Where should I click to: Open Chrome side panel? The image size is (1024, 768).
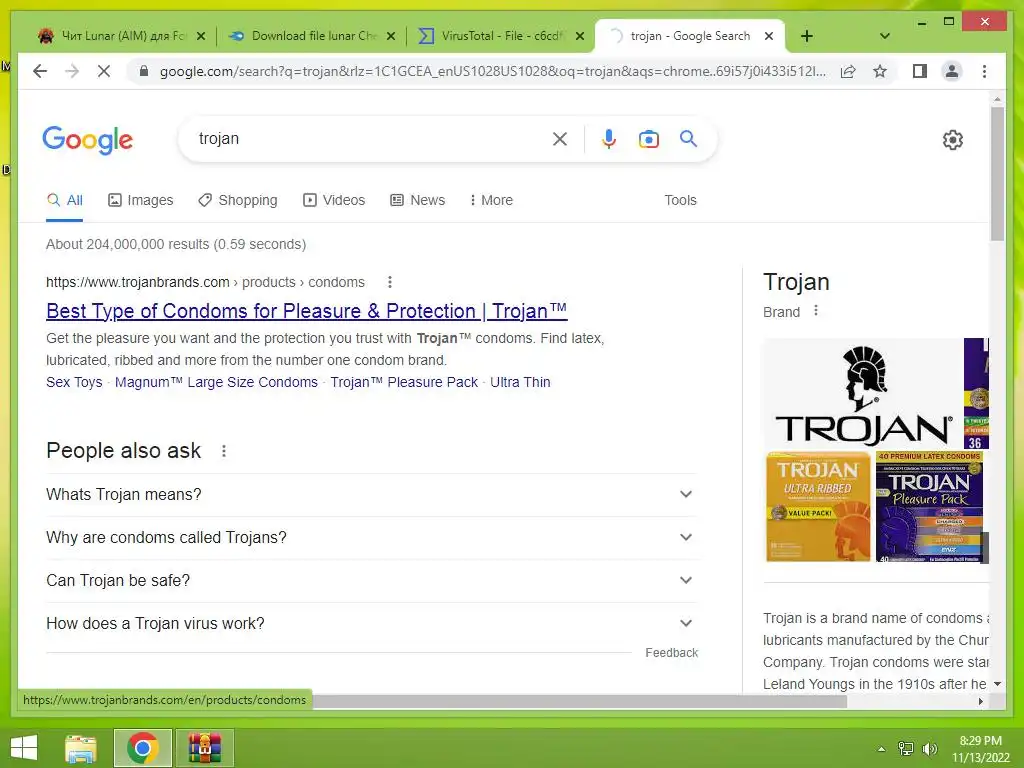pyautogui.click(x=920, y=71)
